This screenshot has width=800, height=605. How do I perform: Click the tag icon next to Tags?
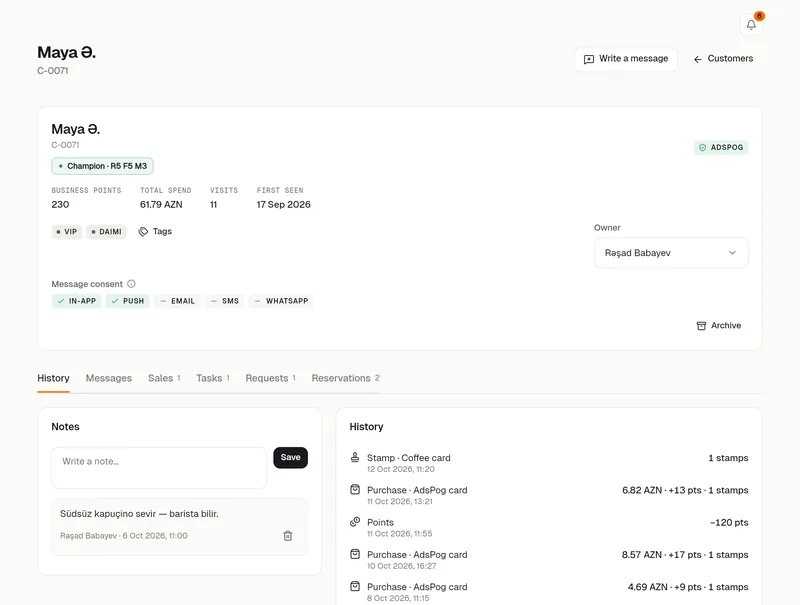coord(143,232)
